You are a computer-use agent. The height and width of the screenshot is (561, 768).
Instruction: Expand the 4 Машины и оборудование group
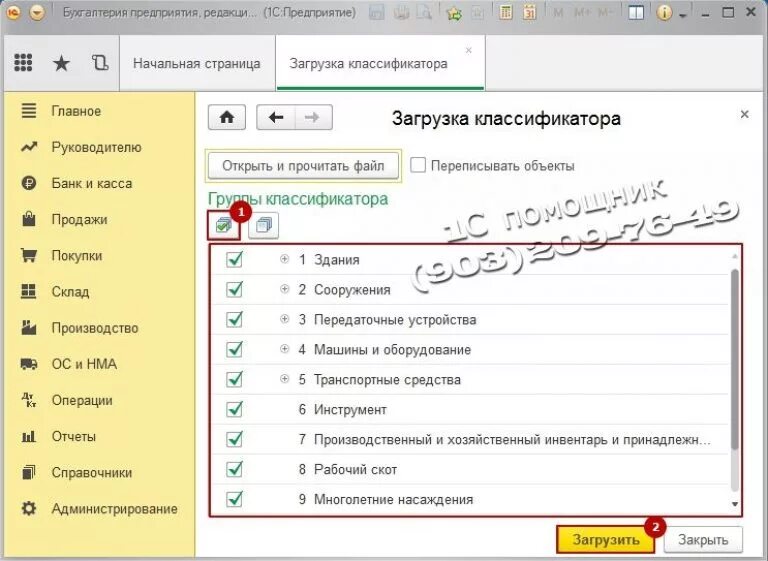pyautogui.click(x=284, y=349)
